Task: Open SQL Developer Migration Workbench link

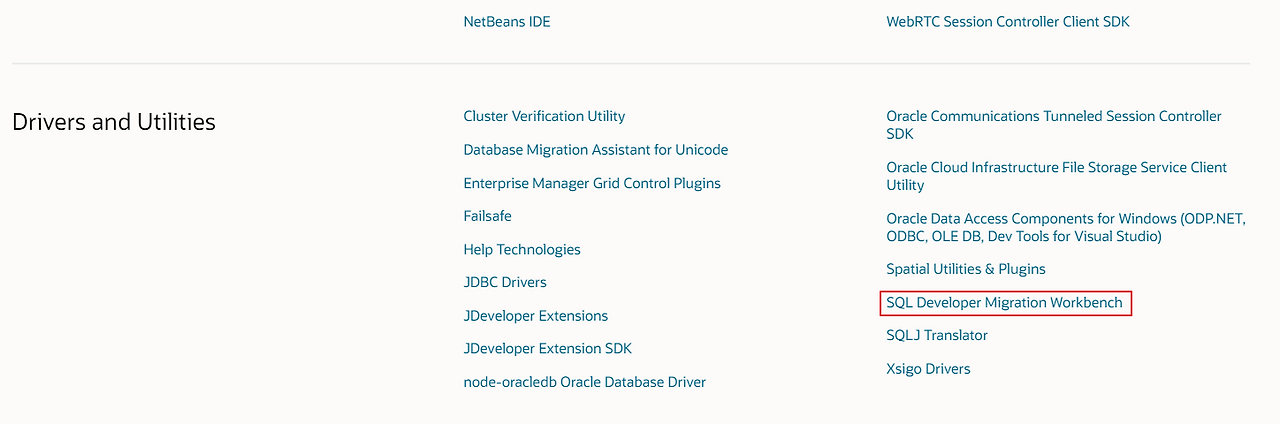Action: (x=1005, y=302)
